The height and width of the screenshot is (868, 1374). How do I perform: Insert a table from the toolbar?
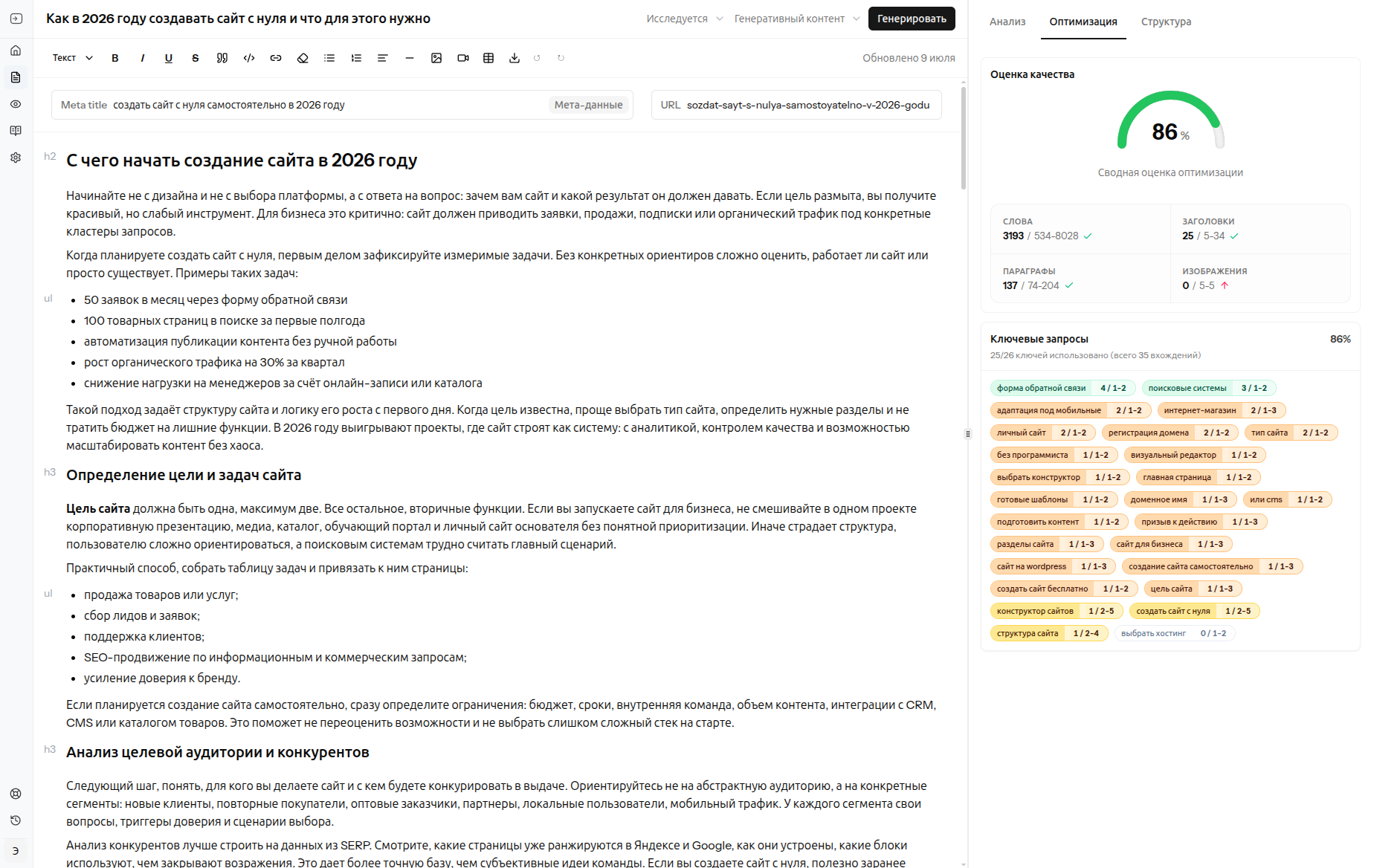pos(488,58)
